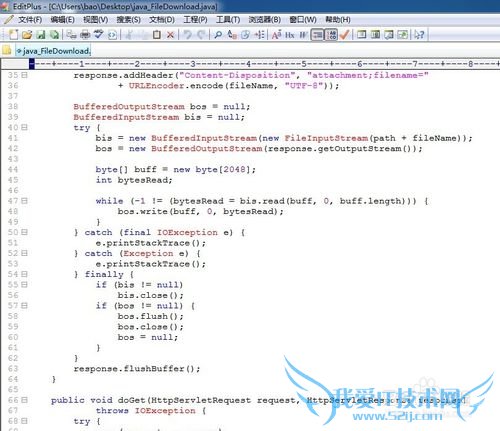
Task: Select the java_FileDownload document tab
Action: click(x=53, y=51)
